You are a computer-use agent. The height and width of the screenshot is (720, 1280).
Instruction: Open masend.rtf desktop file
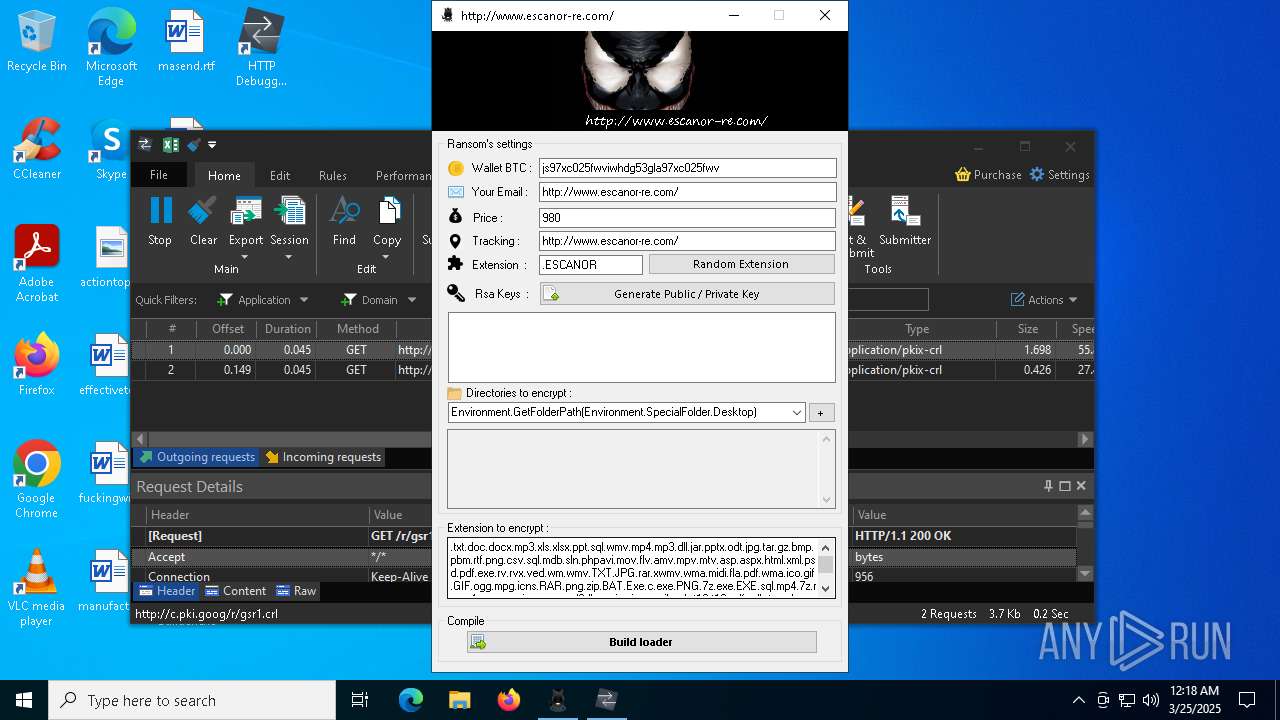[x=186, y=41]
